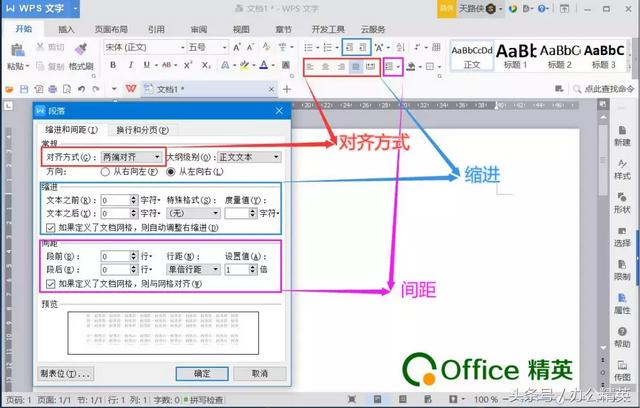Align text left in ribbon

click(311, 66)
